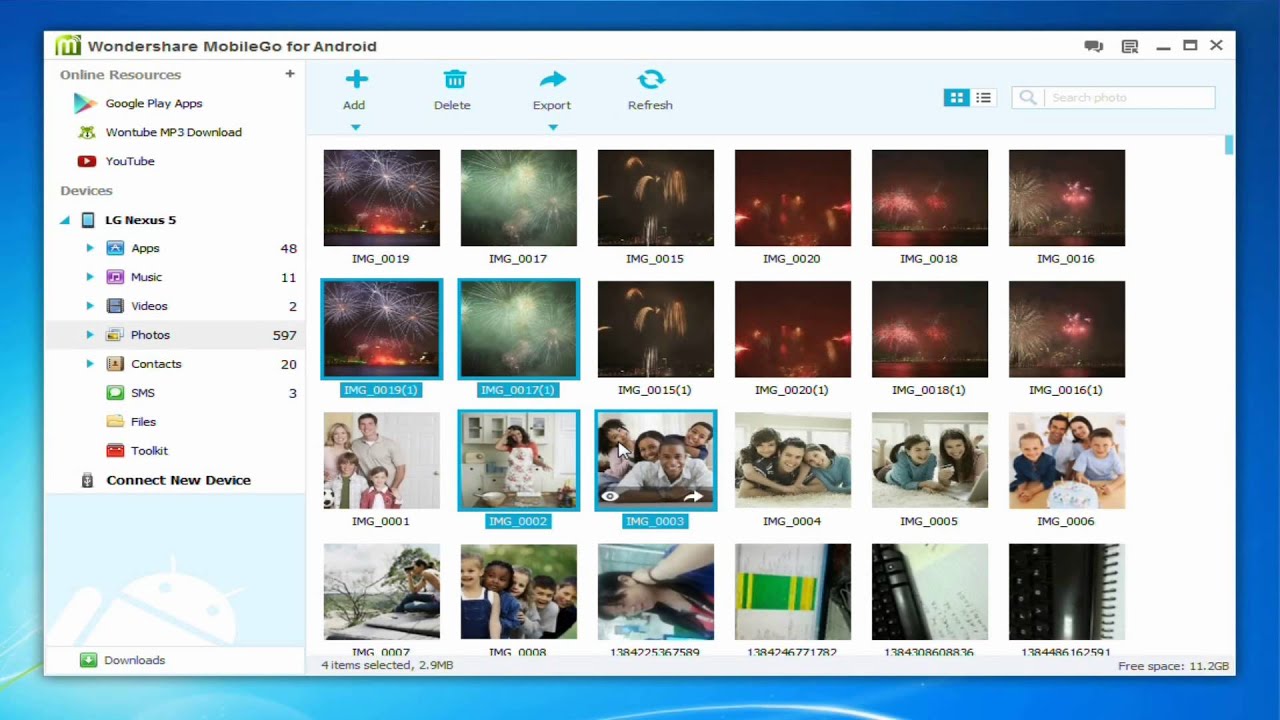Select photo IMG_0018(1) thumbnail
The width and height of the screenshot is (1280, 720).
(x=929, y=329)
